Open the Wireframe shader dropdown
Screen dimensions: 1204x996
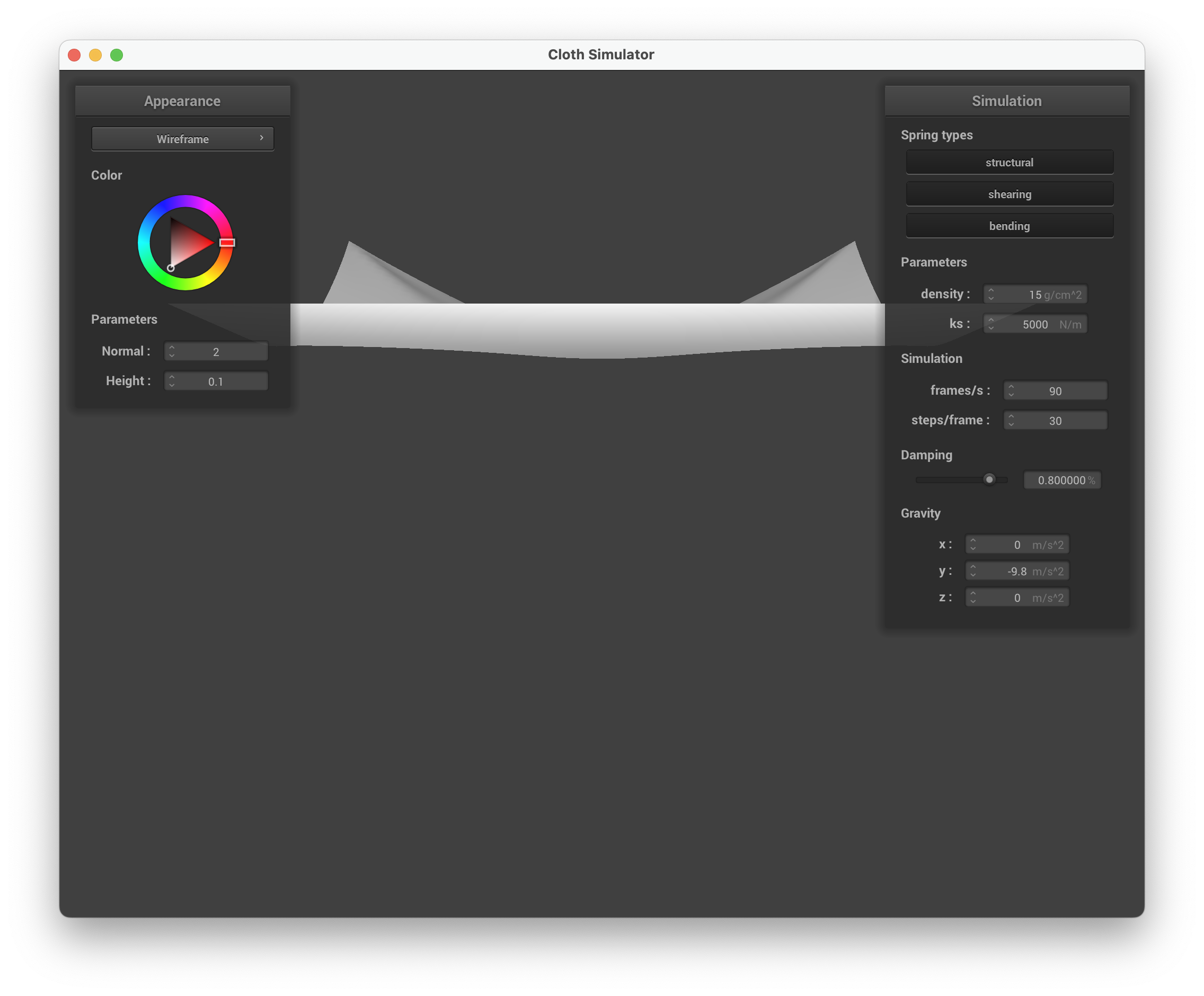[x=182, y=139]
